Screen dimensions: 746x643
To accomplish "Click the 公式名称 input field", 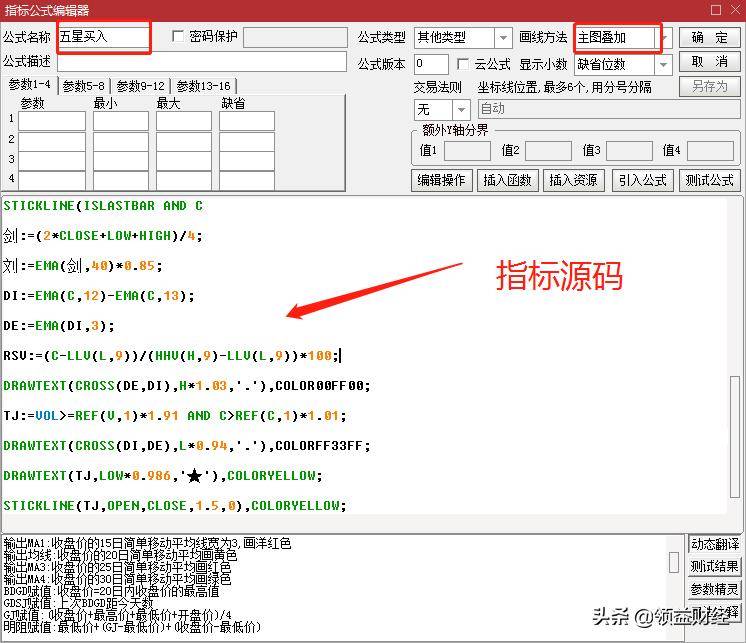I will tap(104, 37).
